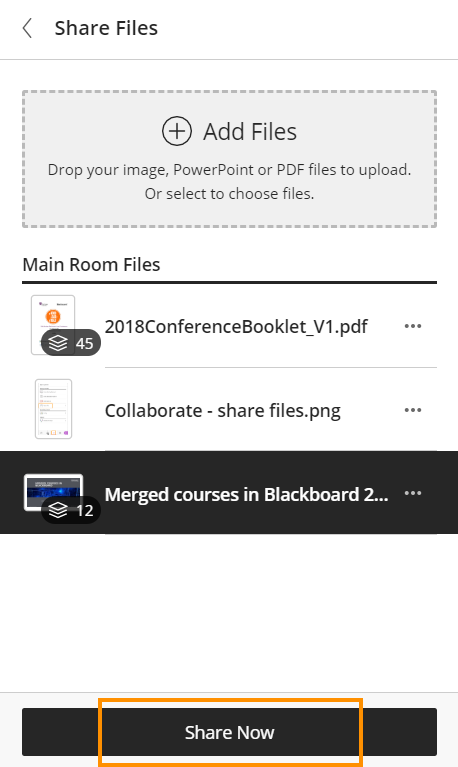
Task: Open options for 2018ConferenceBooklet_V1.pdf
Action: click(413, 326)
